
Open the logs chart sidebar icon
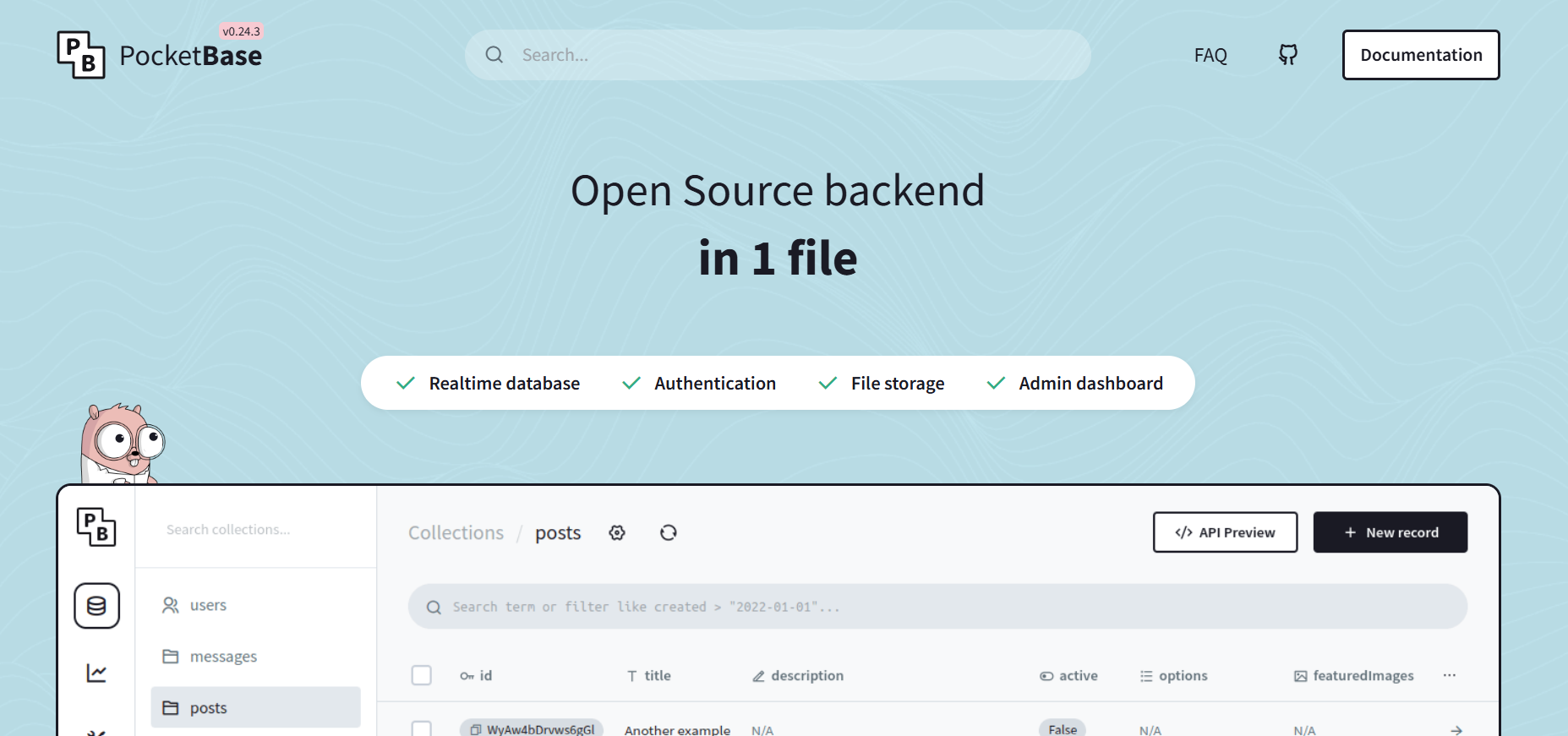(x=96, y=673)
